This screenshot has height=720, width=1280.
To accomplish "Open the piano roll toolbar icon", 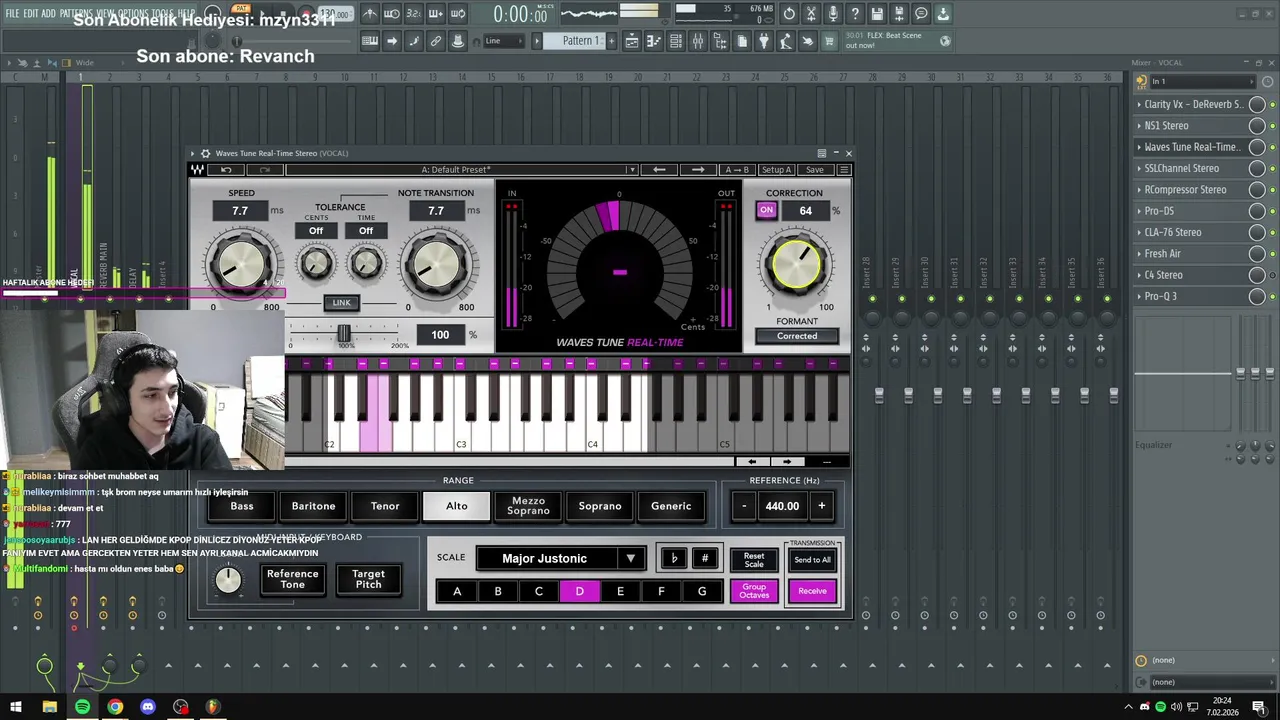I will 654,41.
